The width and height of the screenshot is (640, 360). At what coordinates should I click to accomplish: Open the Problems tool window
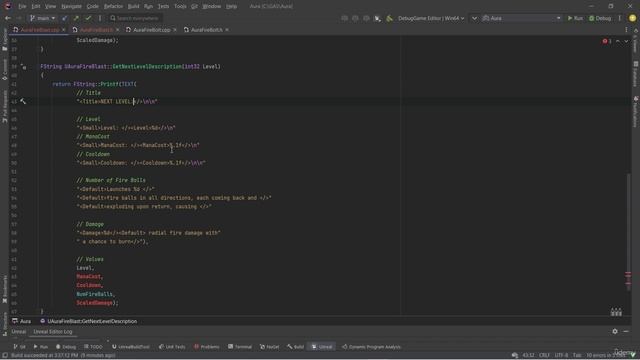[207, 347]
